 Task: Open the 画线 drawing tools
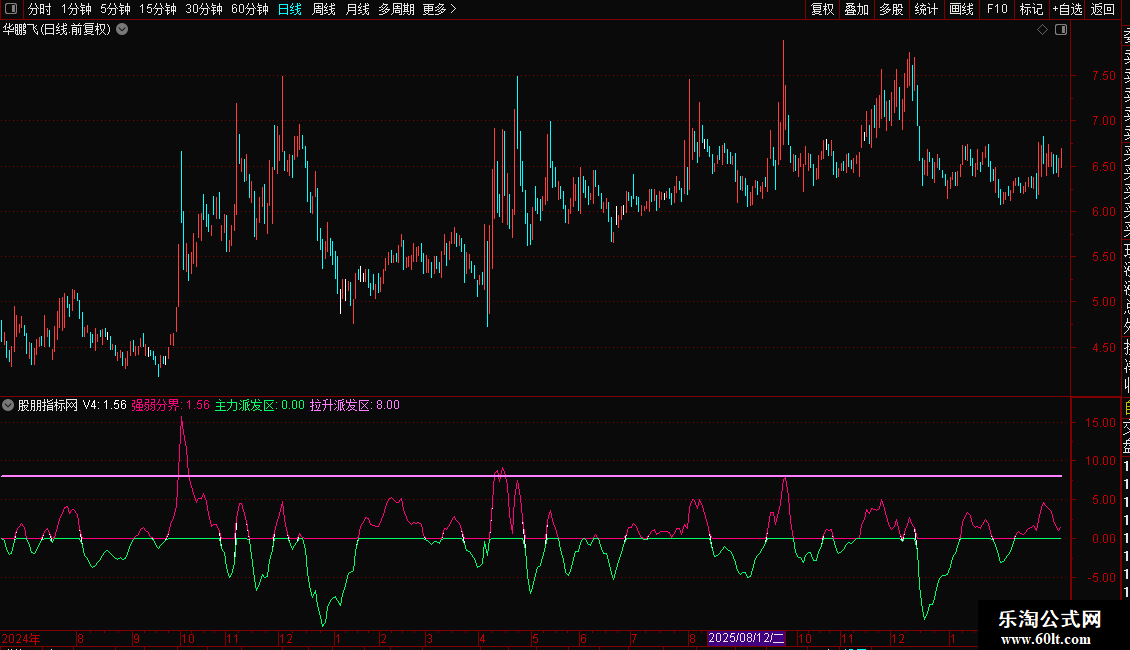(961, 9)
